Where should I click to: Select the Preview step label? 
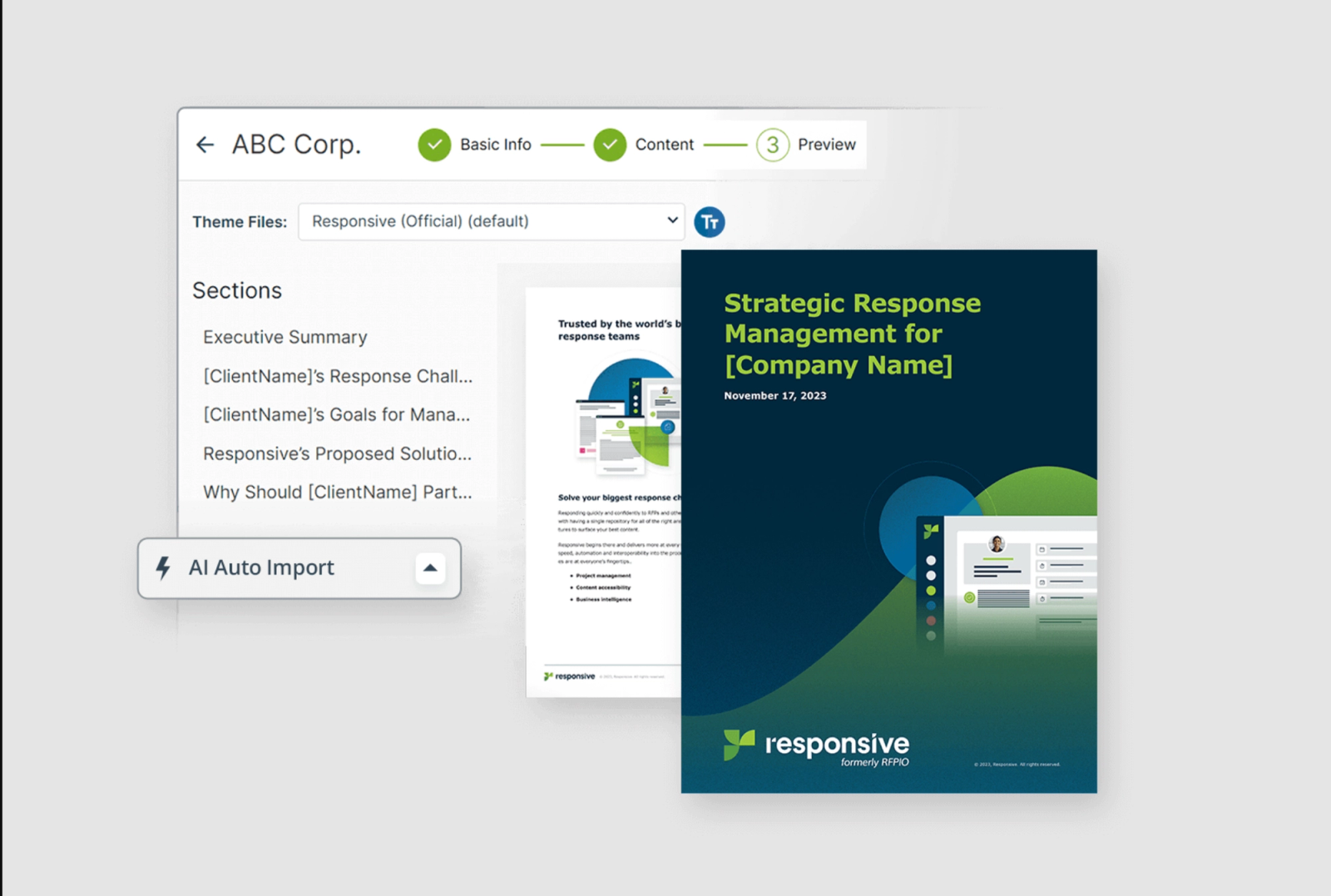826,145
